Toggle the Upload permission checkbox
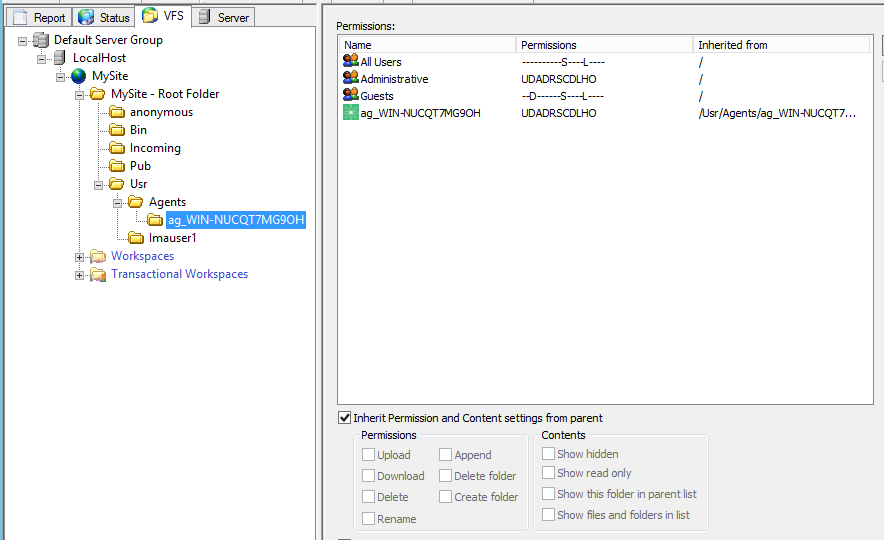The width and height of the screenshot is (884, 540). click(x=368, y=455)
